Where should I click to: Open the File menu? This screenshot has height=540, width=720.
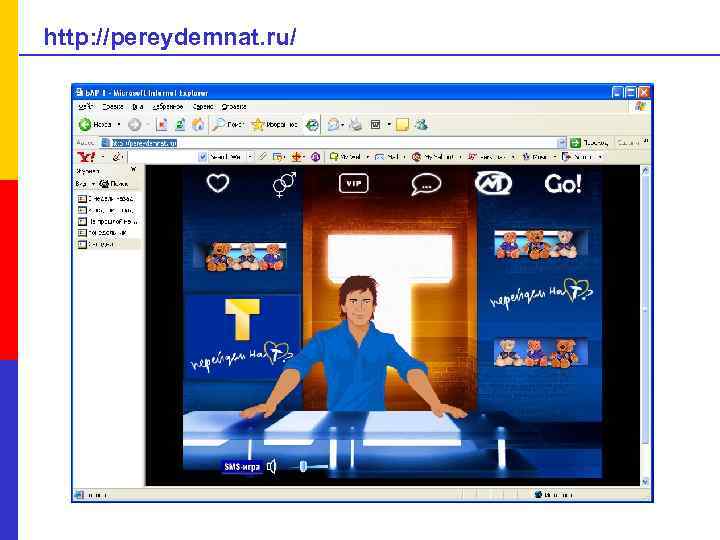click(85, 107)
